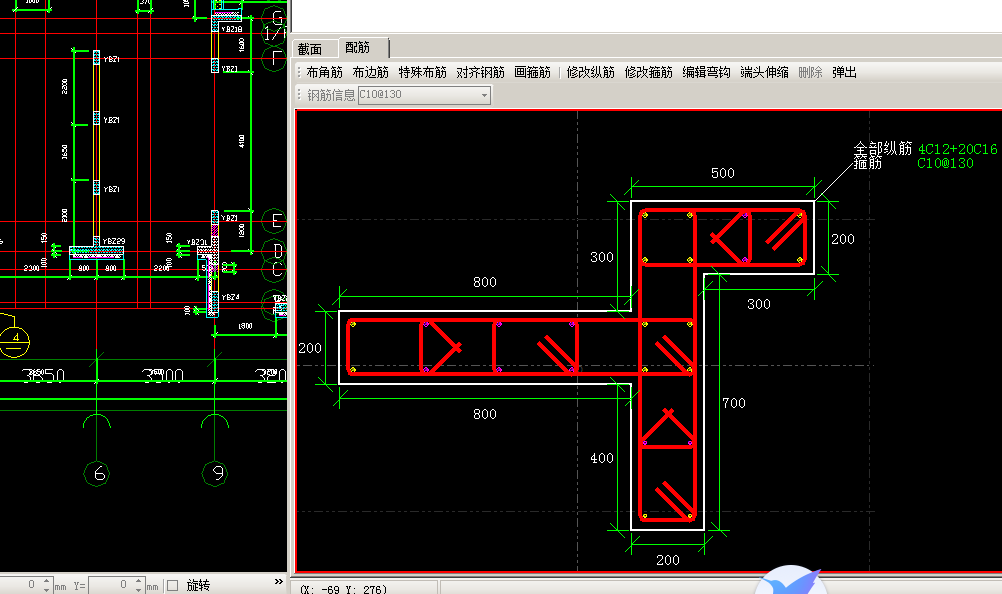Click the coordinate readout (X: -69 Y: 276)

point(344,588)
